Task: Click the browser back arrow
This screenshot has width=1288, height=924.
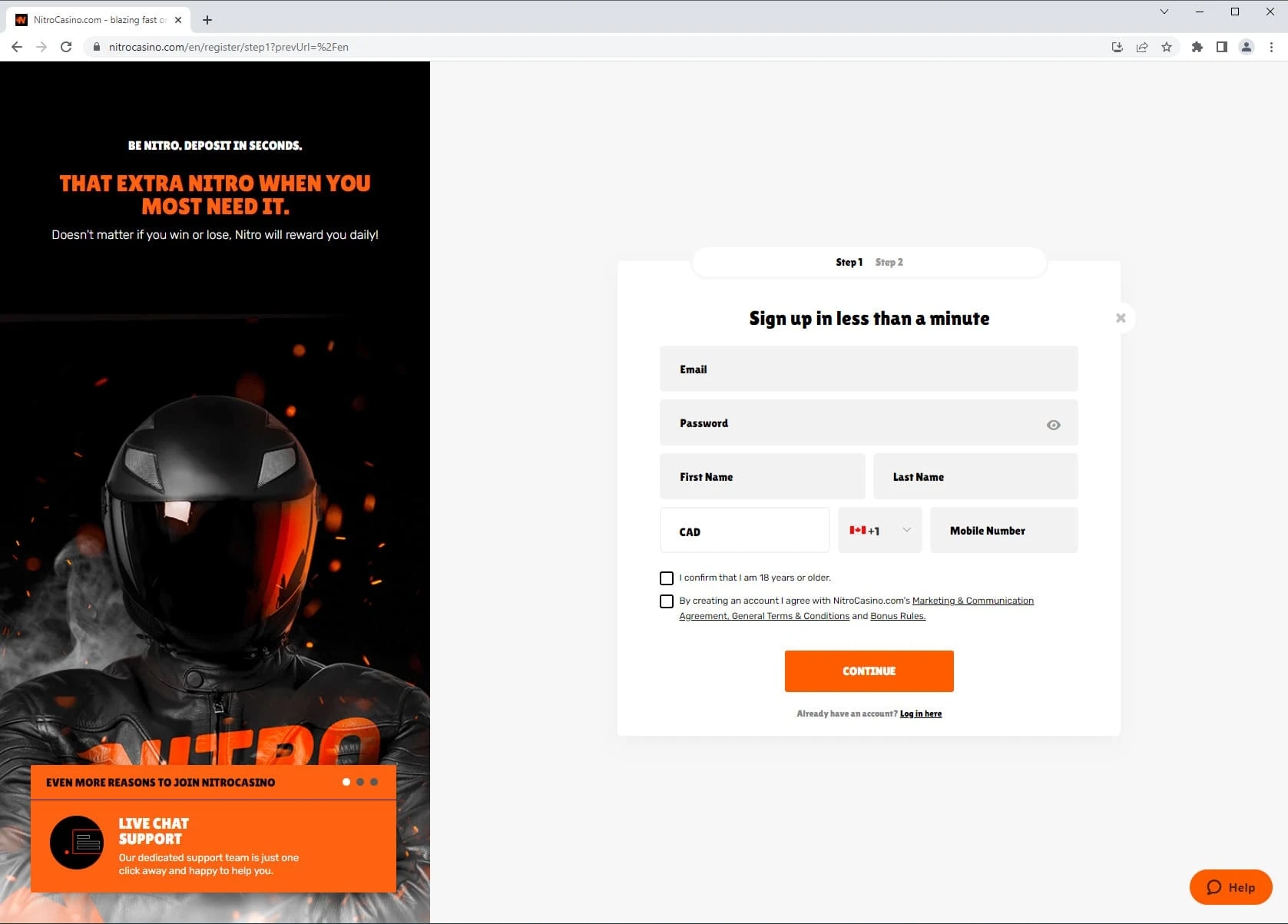Action: point(17,47)
